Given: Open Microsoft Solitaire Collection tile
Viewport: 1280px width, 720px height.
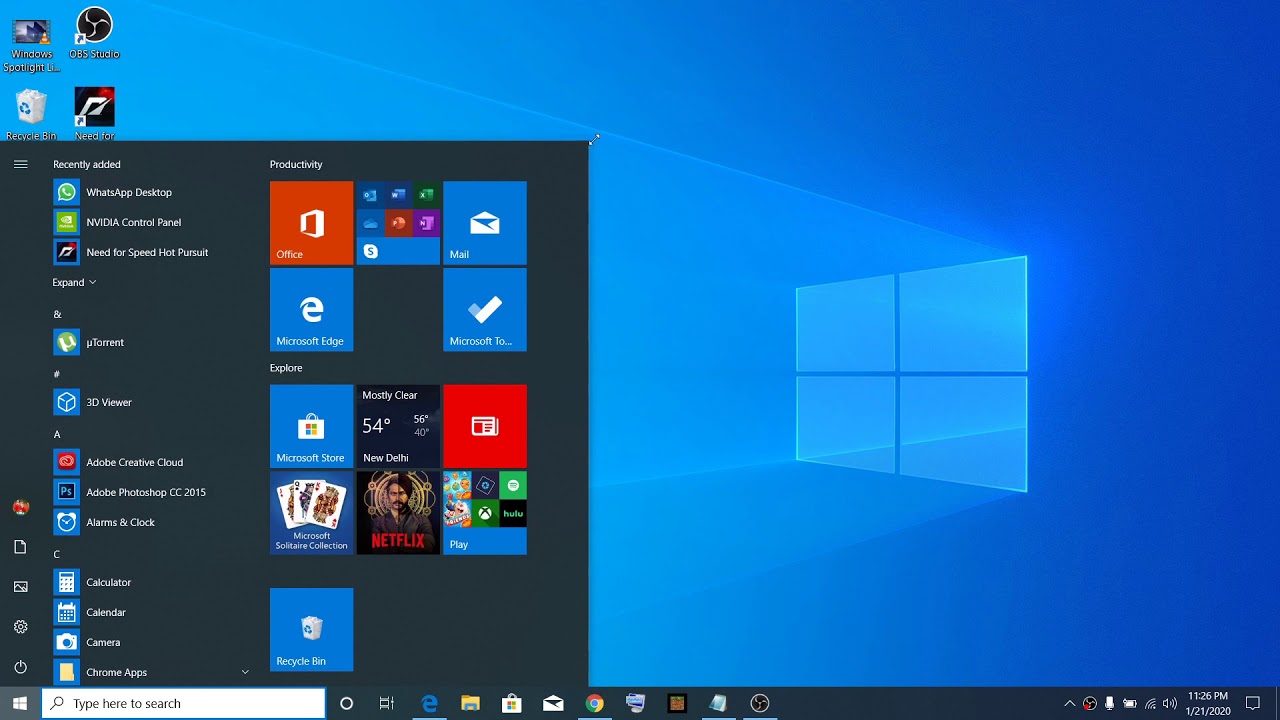Looking at the screenshot, I should click(x=311, y=513).
